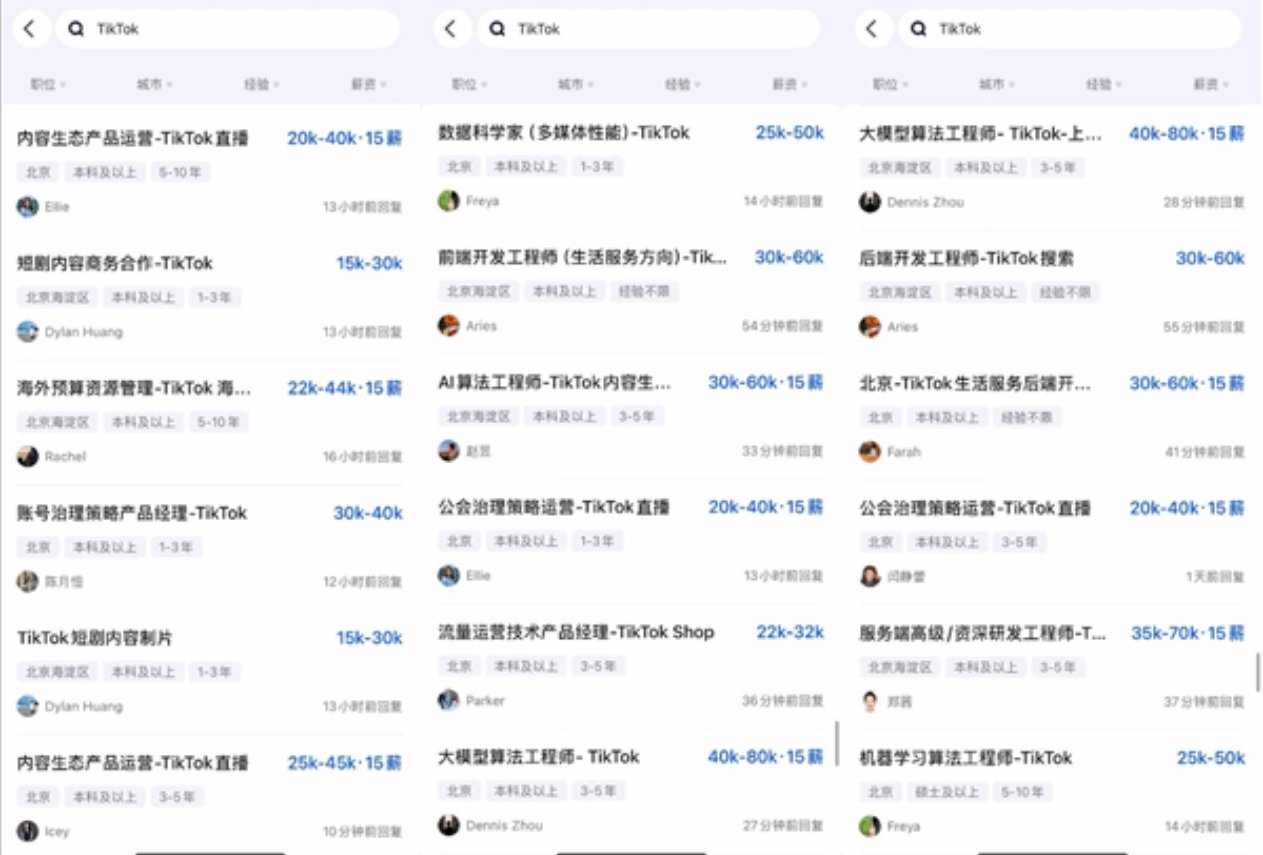Open the 职位 dropdown in the right screen

(x=891, y=85)
